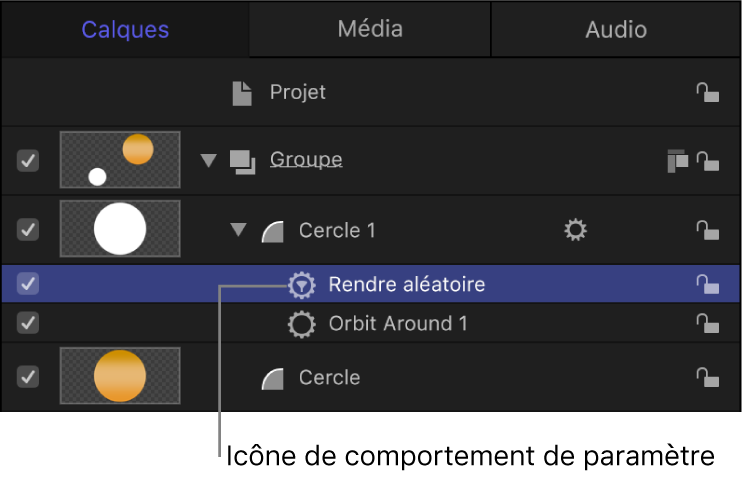Screen dimensions: 742x479
Task: Click the 2D/3D group stack icon on Groupe
Action: (x=677, y=160)
